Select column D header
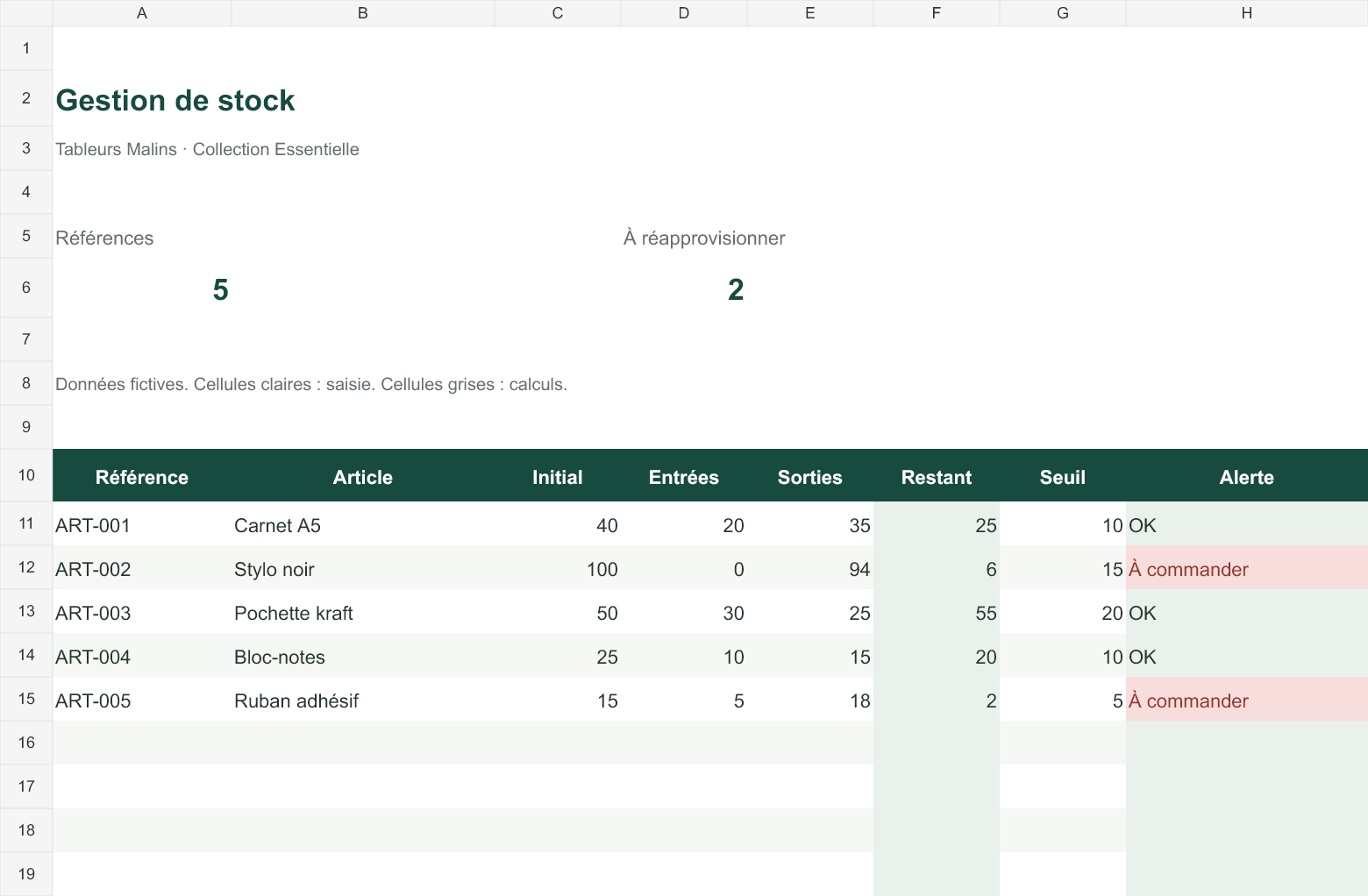Image resolution: width=1368 pixels, height=896 pixels. [x=684, y=13]
